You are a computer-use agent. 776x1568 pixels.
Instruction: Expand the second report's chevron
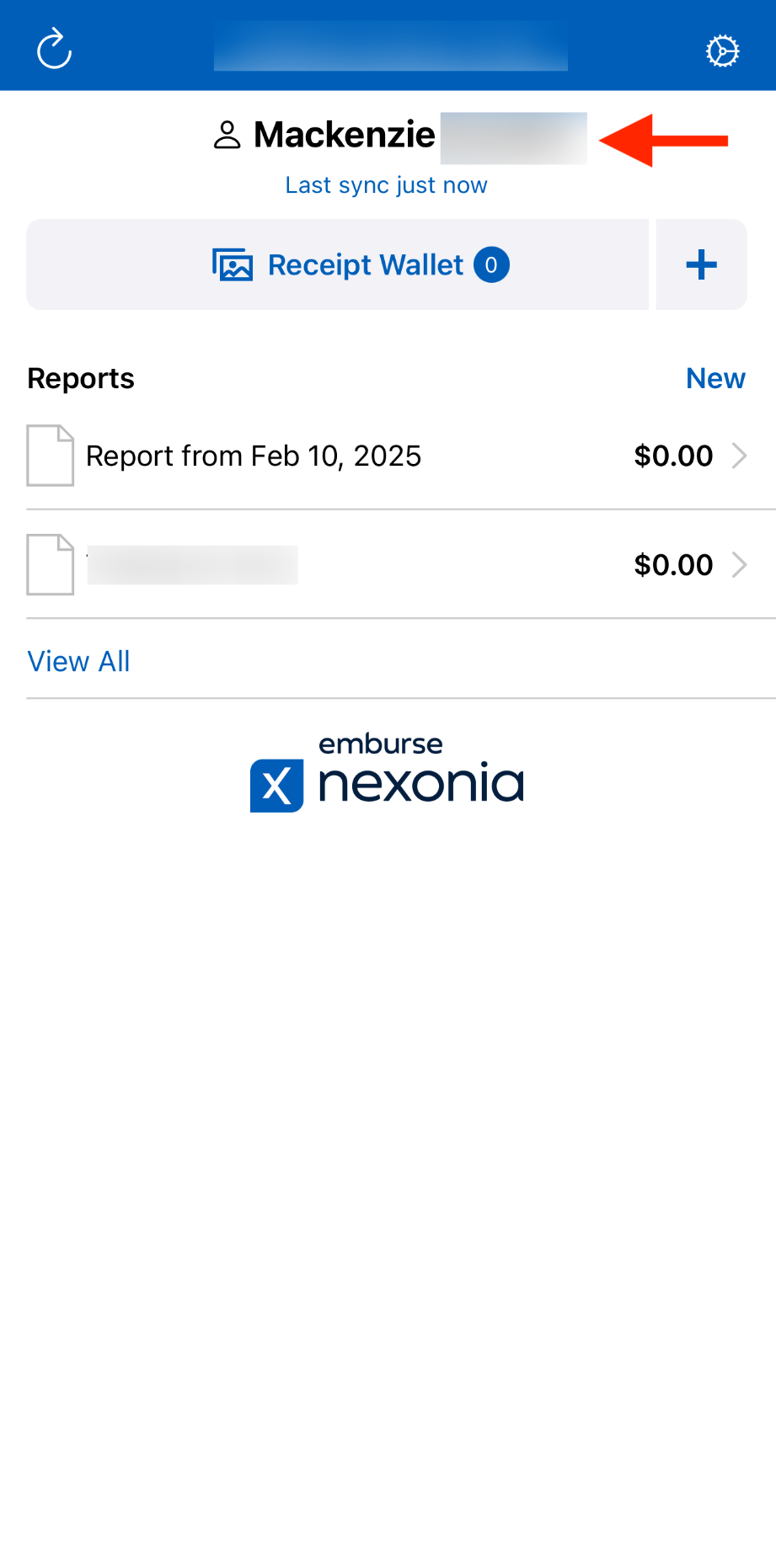[x=740, y=565]
